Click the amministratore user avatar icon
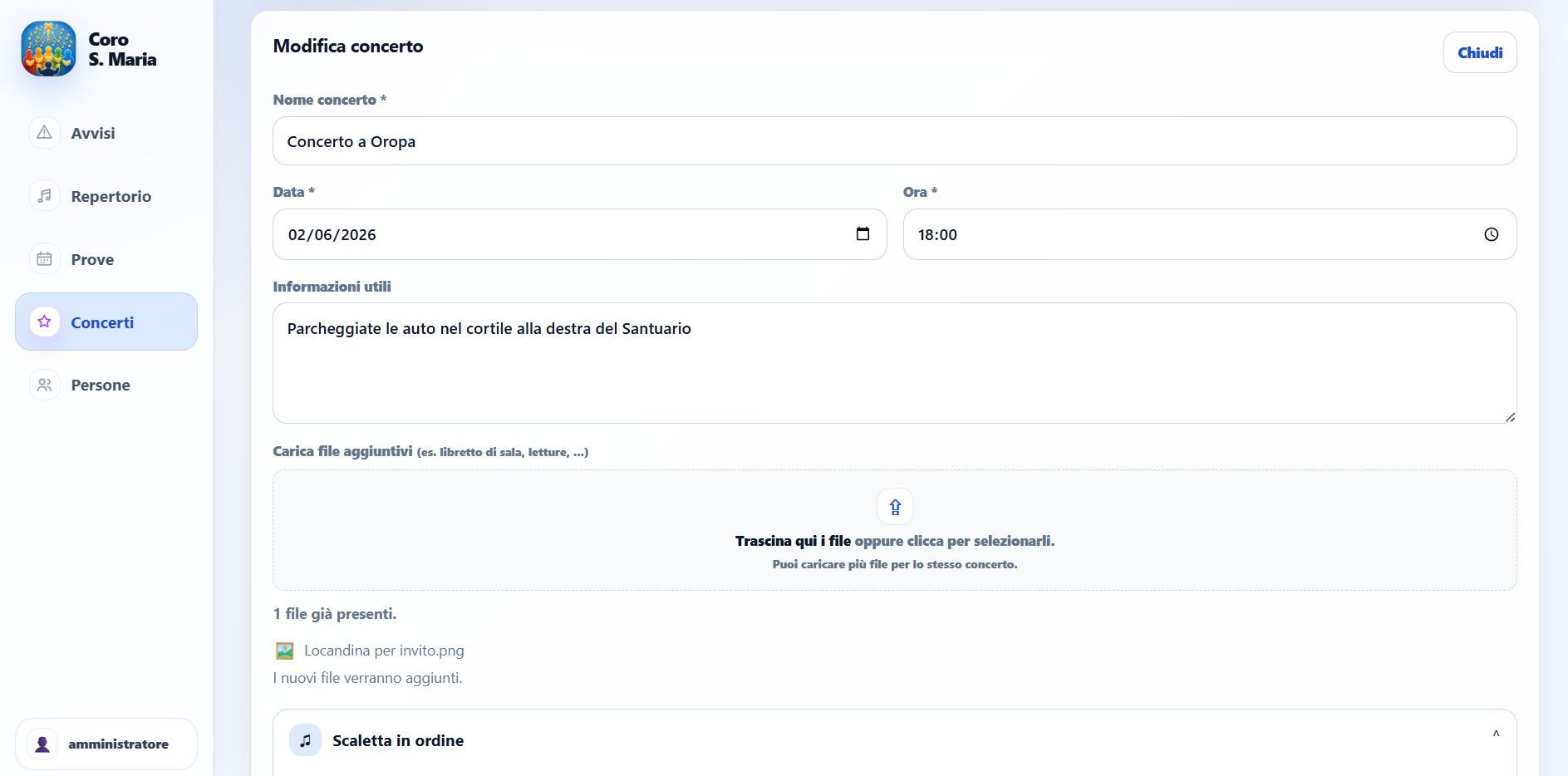Image resolution: width=1568 pixels, height=776 pixels. point(42,744)
